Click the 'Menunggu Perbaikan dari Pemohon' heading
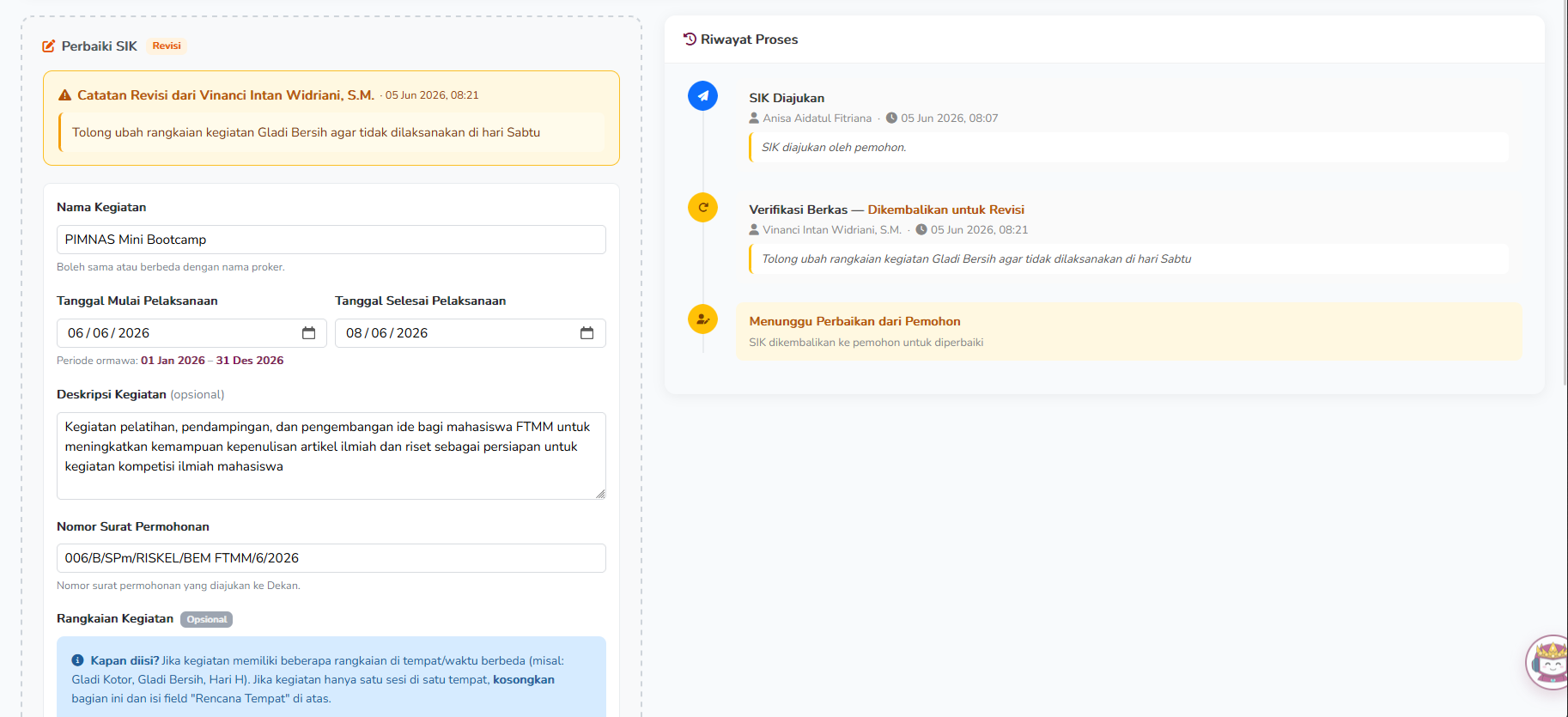The height and width of the screenshot is (717, 1568). 854,321
